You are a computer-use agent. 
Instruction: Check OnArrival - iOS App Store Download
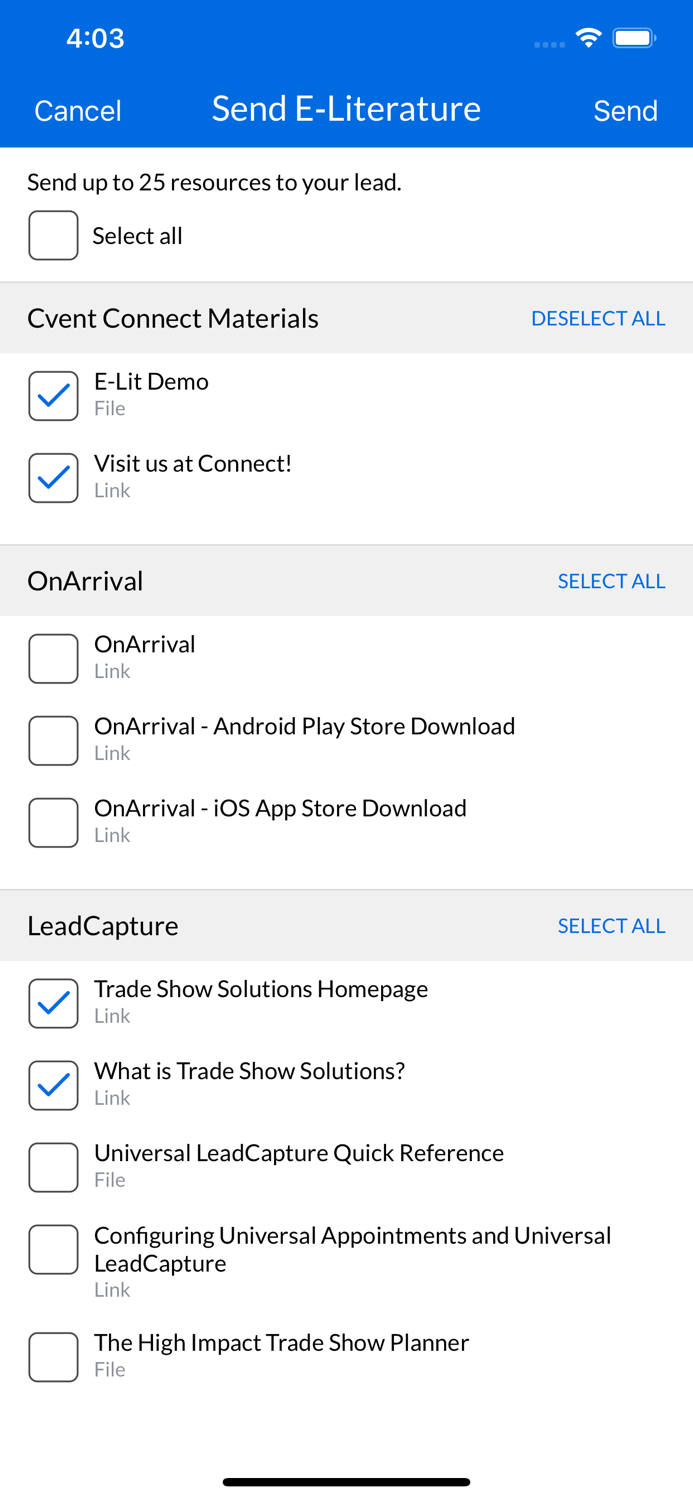pos(53,822)
